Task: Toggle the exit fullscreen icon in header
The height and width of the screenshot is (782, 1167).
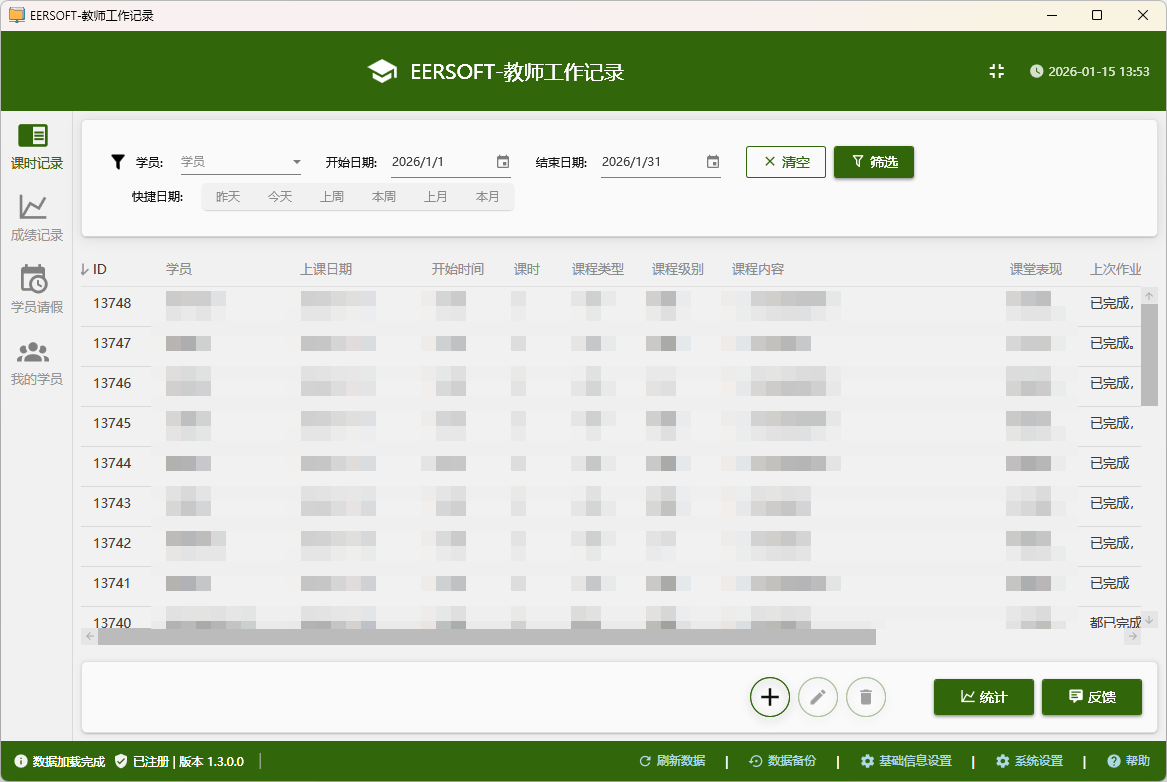Action: 996,71
